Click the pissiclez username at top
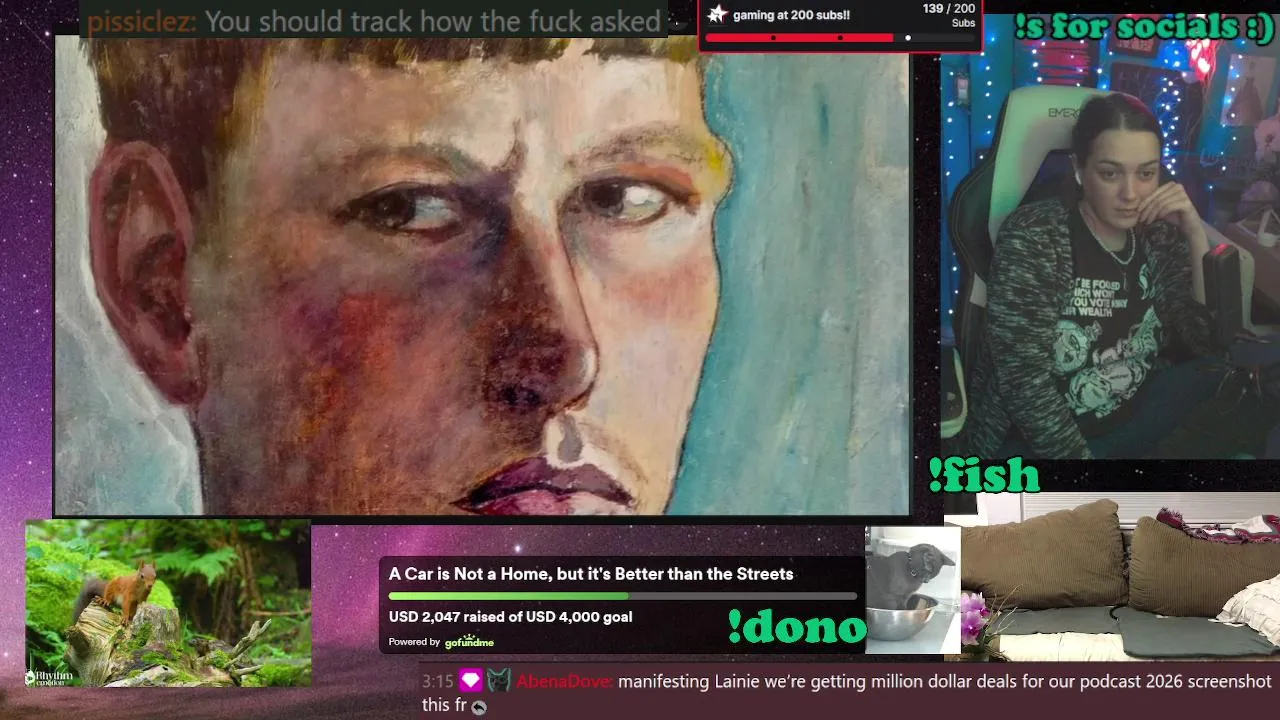 coord(142,21)
